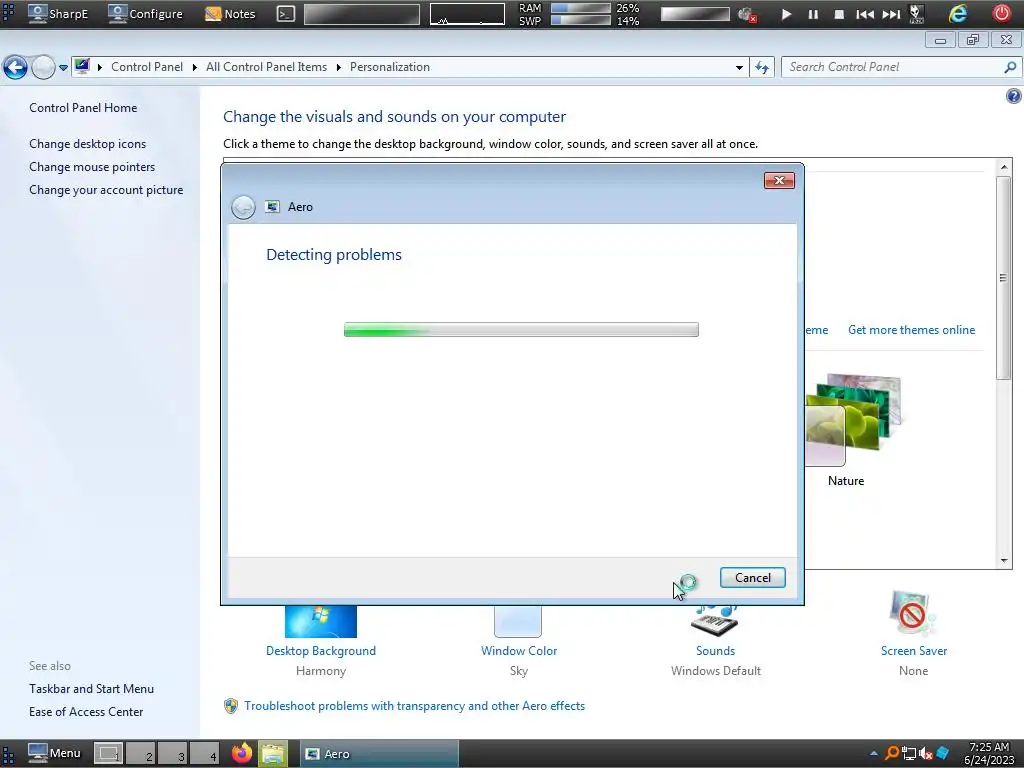Open Window Color settings
This screenshot has height=768, width=1024.
click(519, 650)
